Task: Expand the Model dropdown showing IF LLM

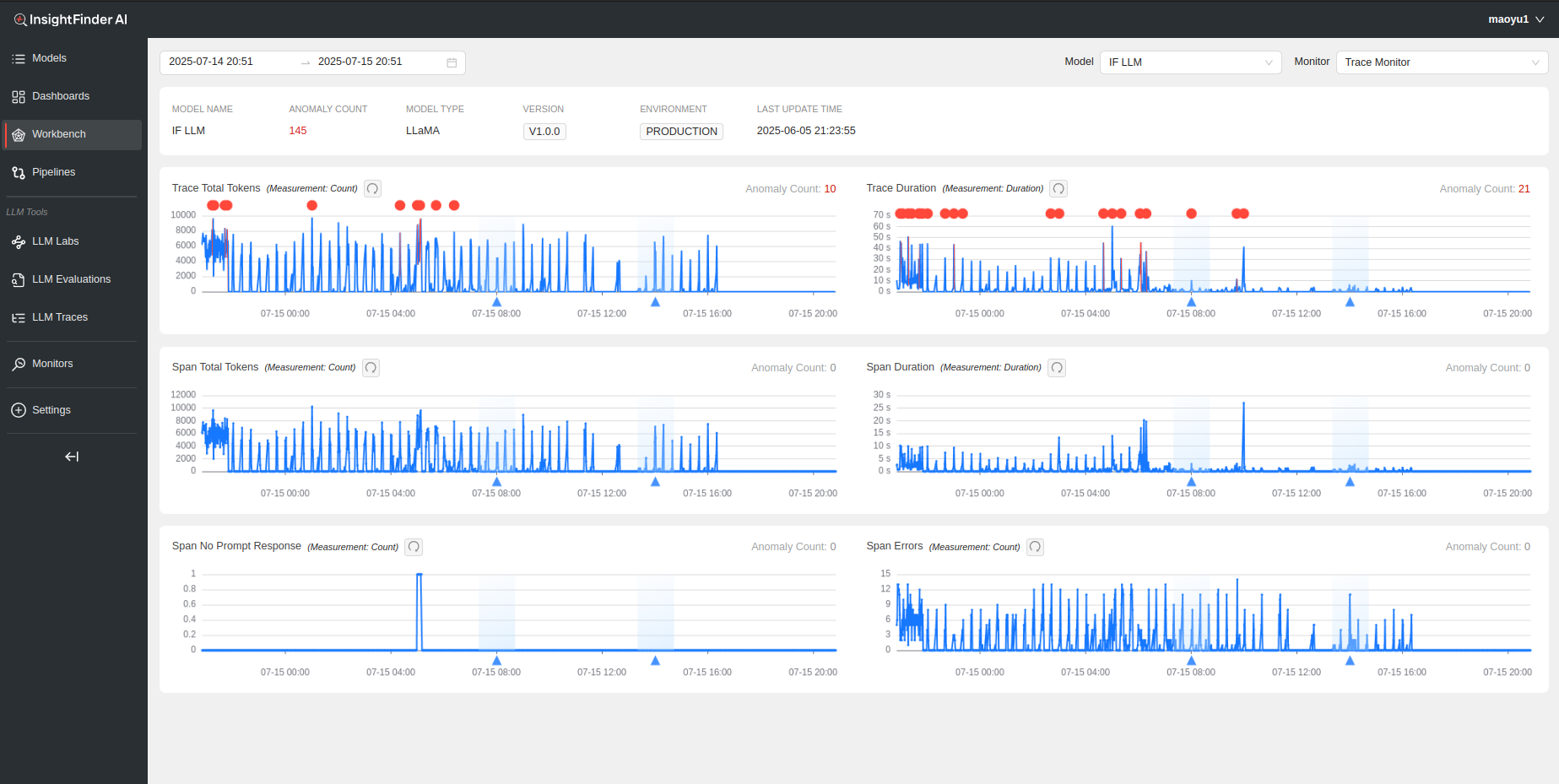Action: click(x=1189, y=62)
